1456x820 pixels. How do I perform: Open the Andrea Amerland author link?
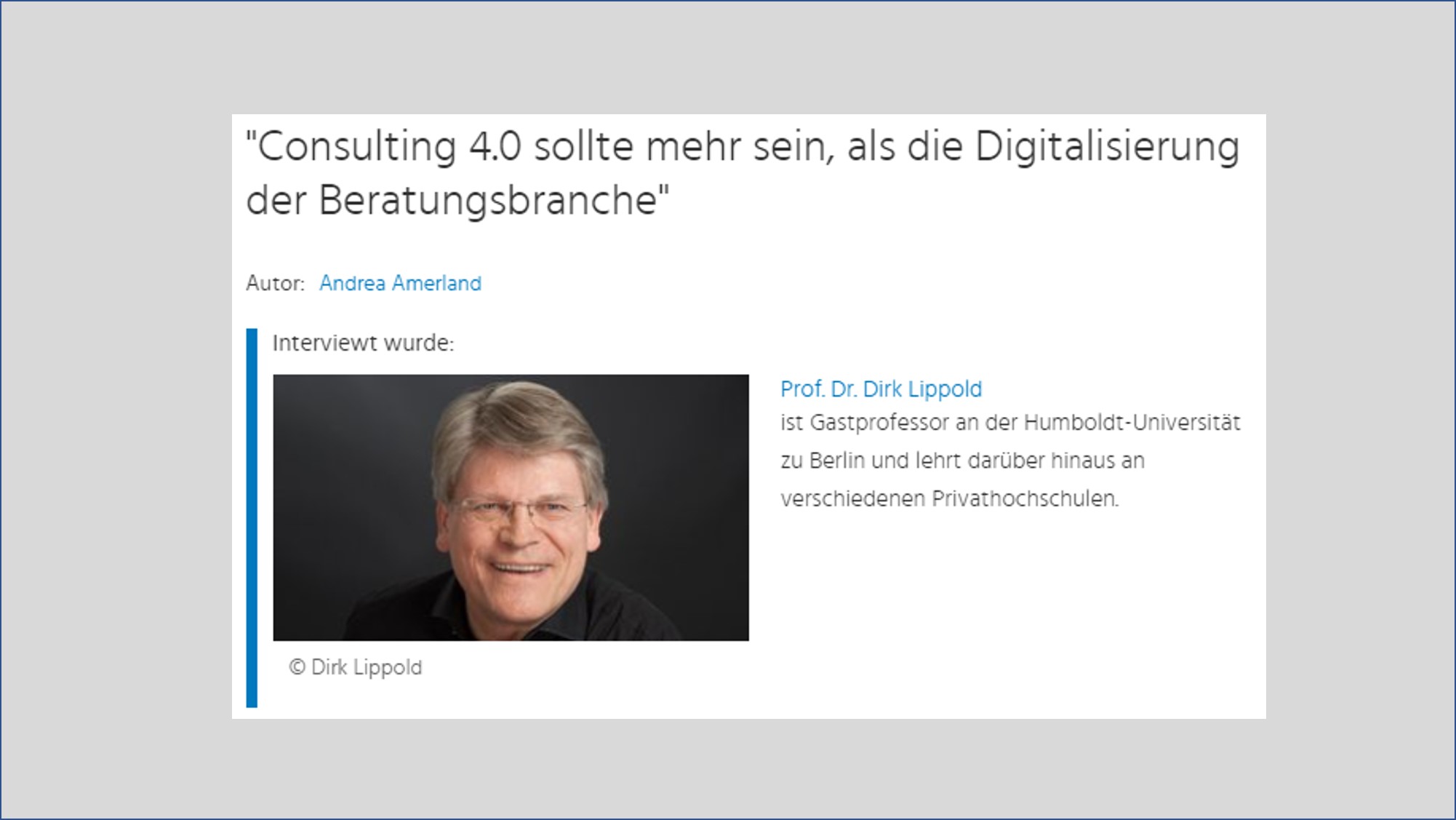pyautogui.click(x=400, y=283)
